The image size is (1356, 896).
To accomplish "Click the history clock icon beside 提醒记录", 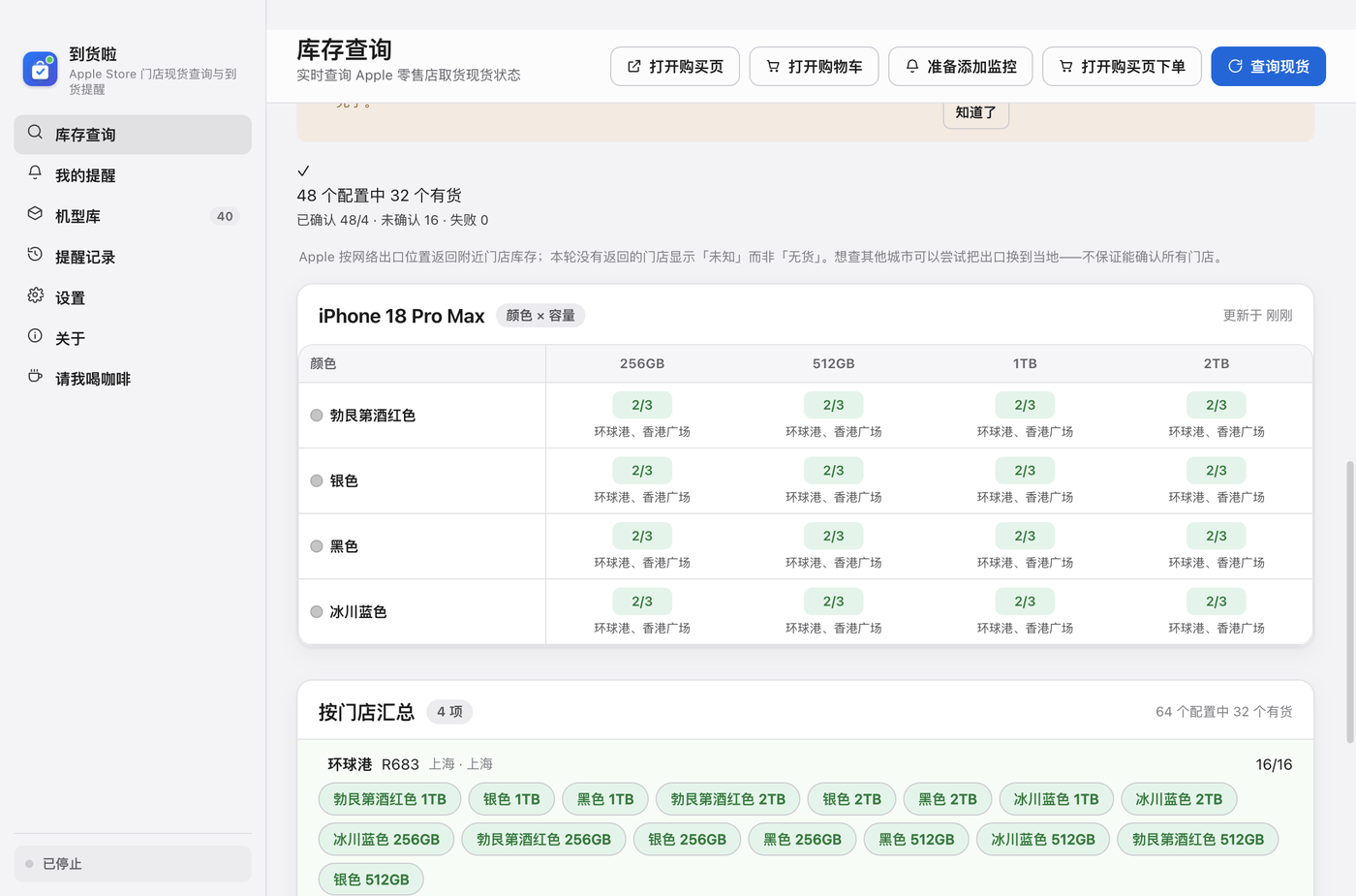I will pos(35,255).
